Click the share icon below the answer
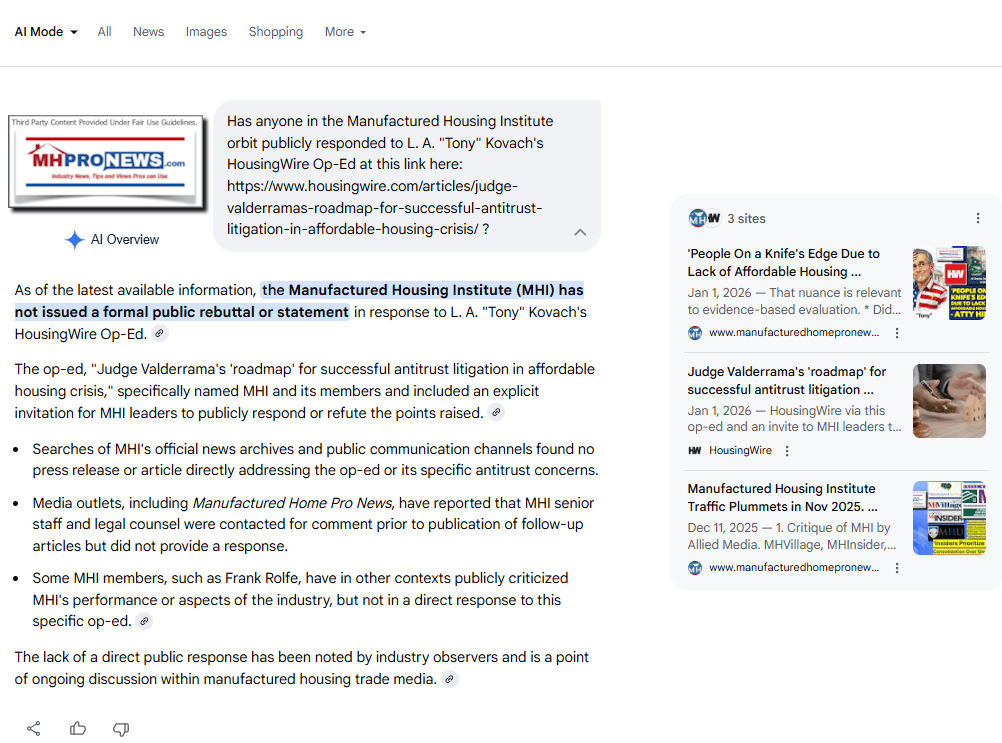 pos(34,728)
